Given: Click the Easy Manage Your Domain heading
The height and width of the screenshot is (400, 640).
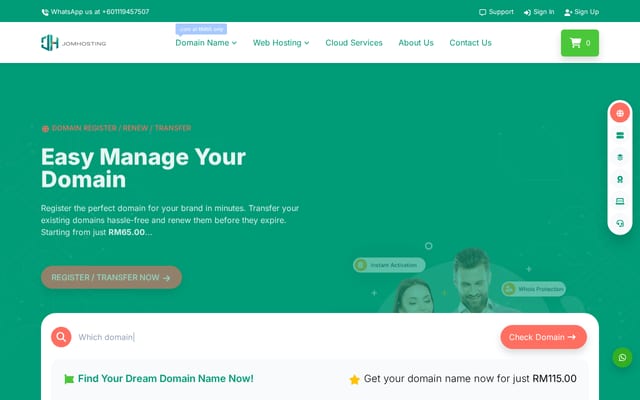Looking at the screenshot, I should (x=143, y=168).
